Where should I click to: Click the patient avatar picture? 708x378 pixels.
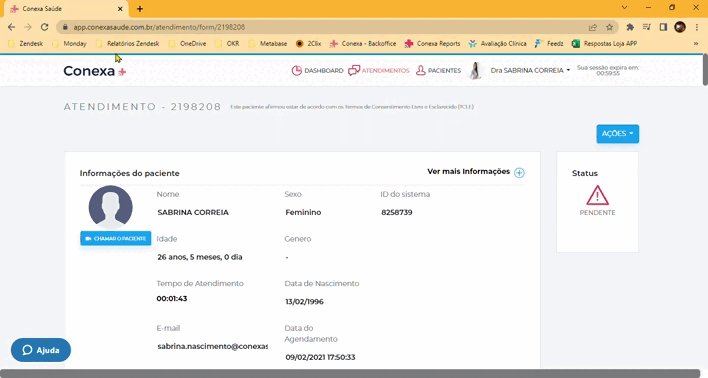pyautogui.click(x=111, y=206)
